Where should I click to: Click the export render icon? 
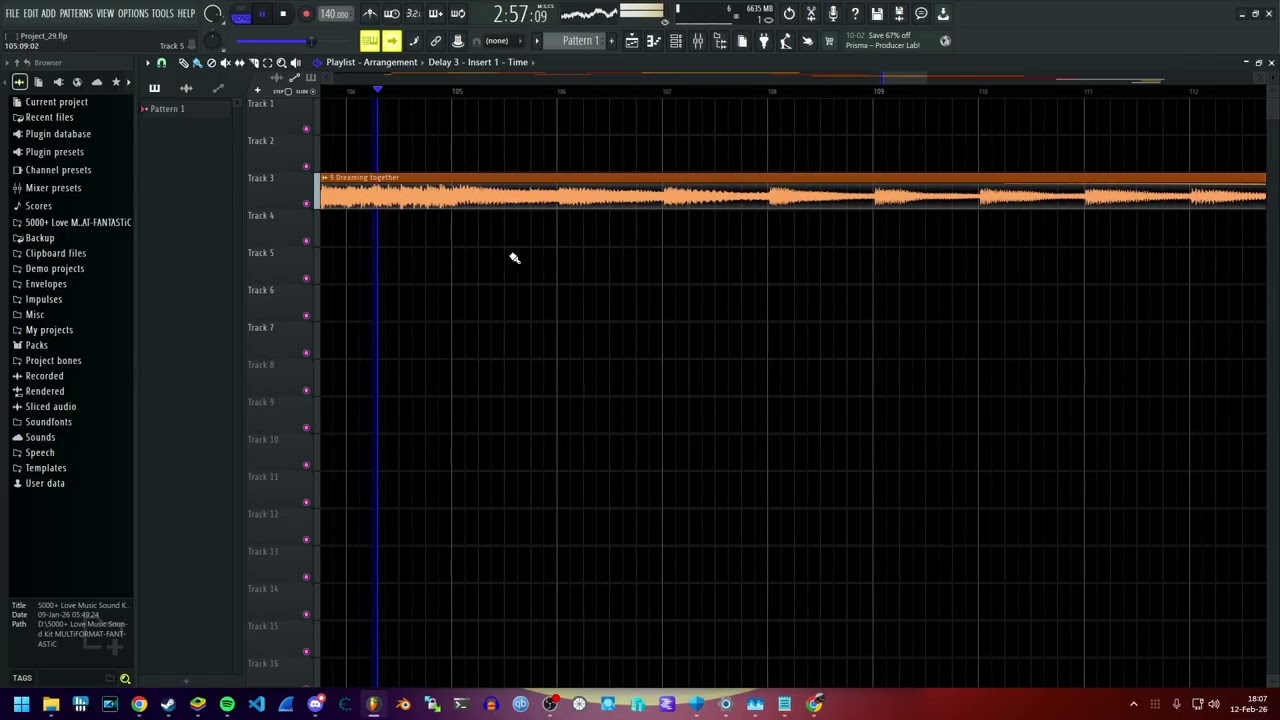(x=899, y=14)
